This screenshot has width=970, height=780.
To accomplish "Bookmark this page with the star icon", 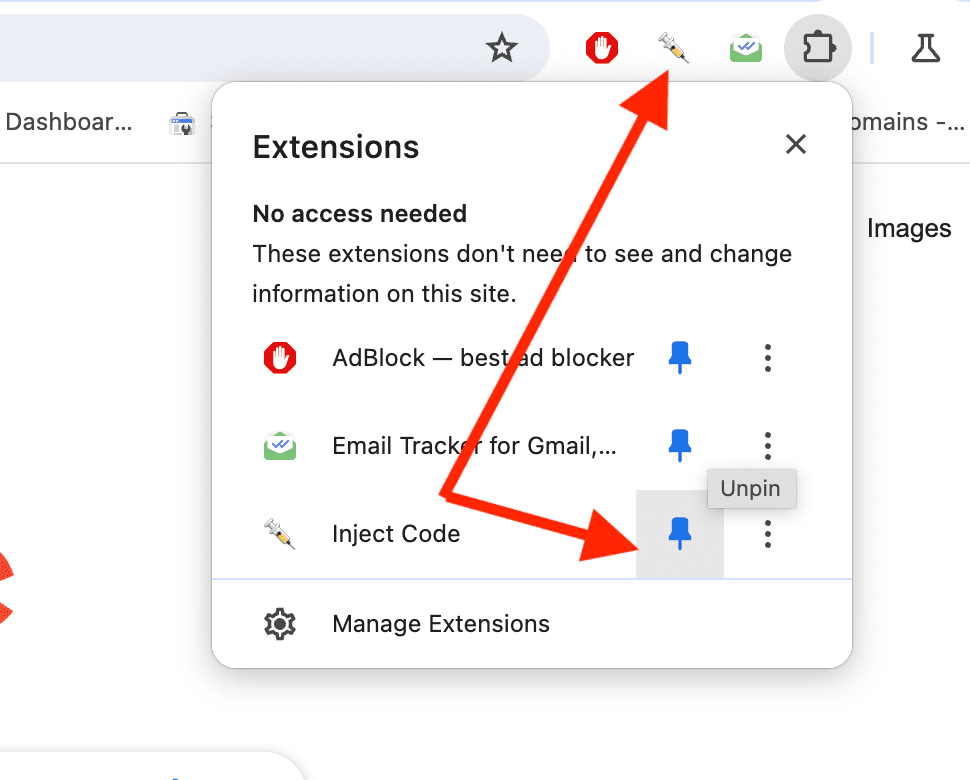I will (x=501, y=48).
